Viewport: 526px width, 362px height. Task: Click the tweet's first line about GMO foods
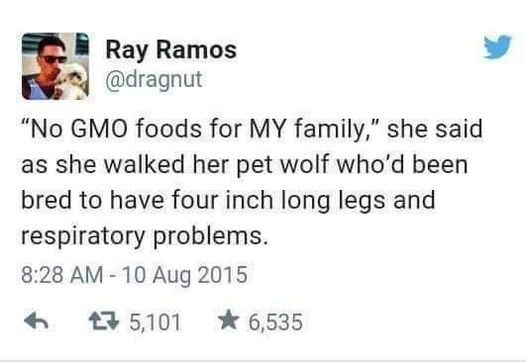tap(252, 129)
